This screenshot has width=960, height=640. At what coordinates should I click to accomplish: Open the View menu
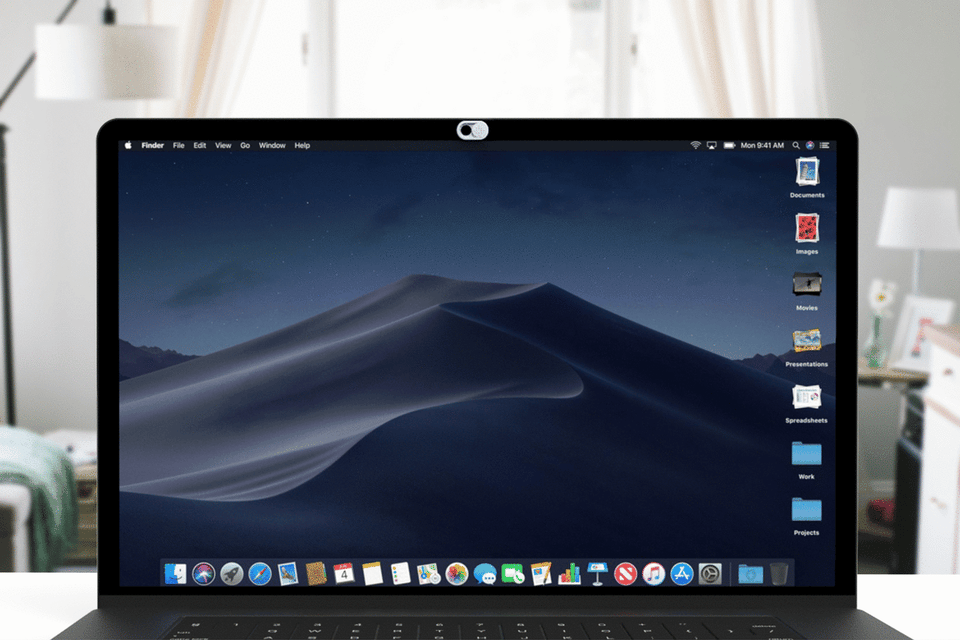click(x=223, y=145)
